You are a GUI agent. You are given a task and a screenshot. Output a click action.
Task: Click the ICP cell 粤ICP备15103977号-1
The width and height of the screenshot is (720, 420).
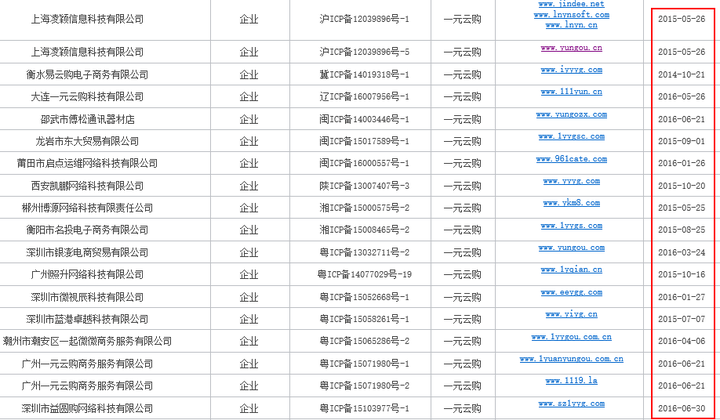point(364,408)
